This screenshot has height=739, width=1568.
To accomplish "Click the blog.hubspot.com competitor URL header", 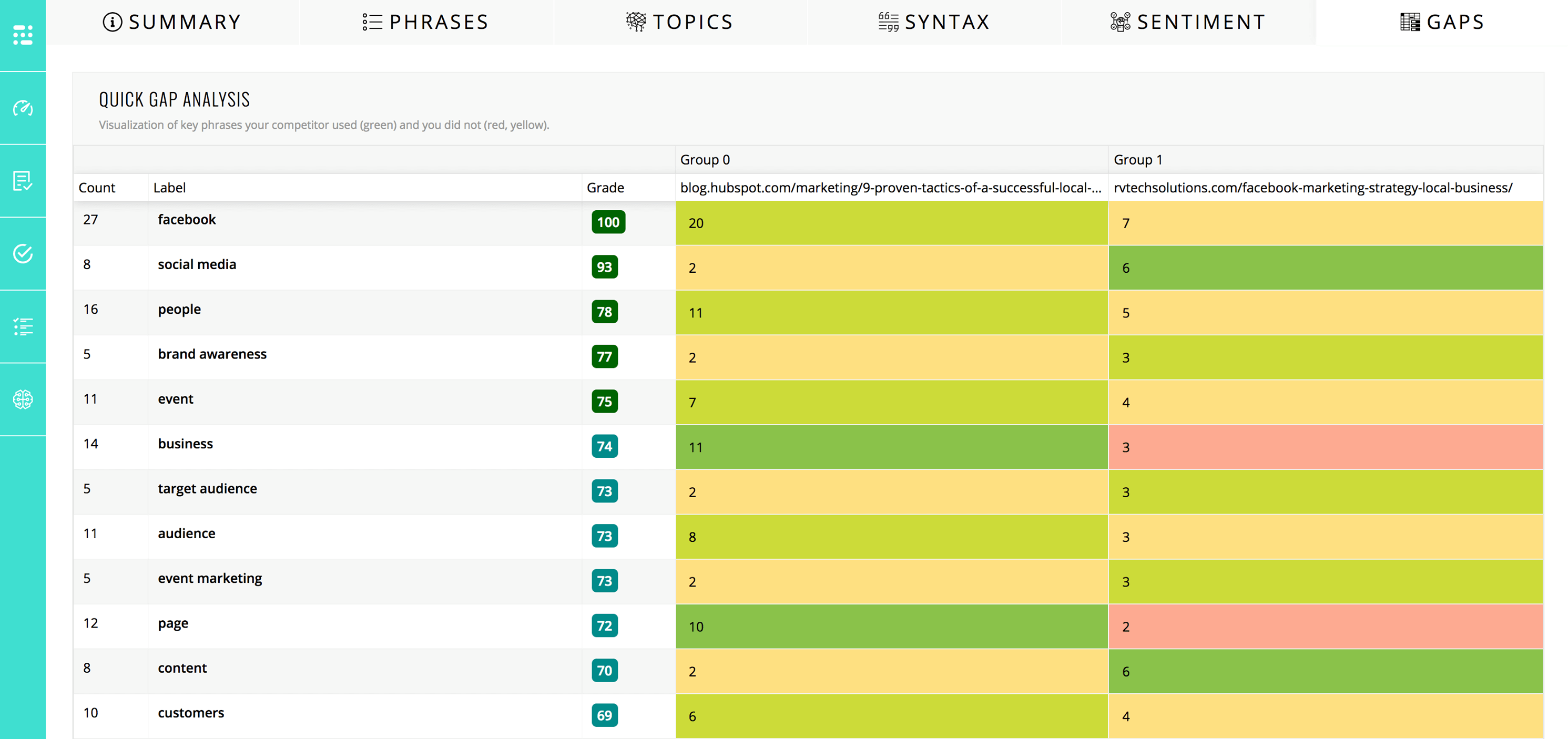I will (891, 188).
